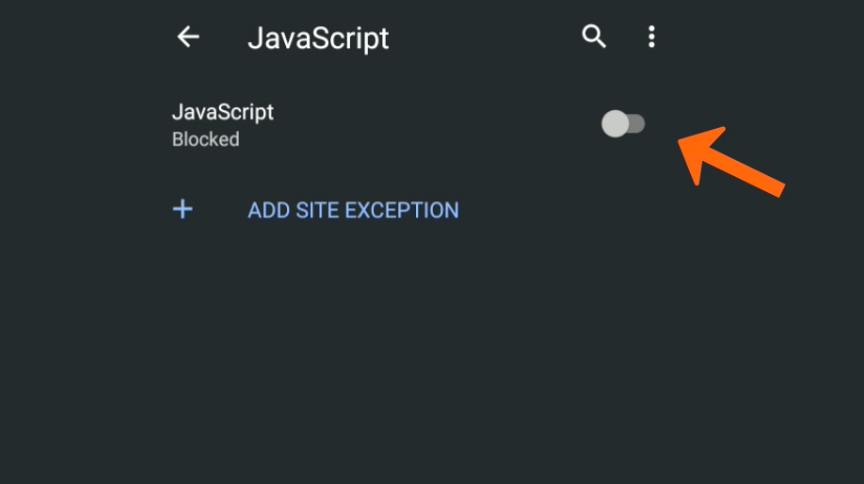Tap the back arrow beside JavaScript title

(x=188, y=37)
